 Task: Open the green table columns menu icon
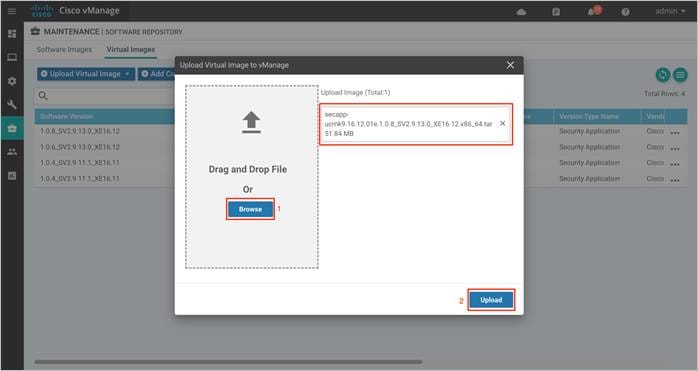(x=680, y=75)
